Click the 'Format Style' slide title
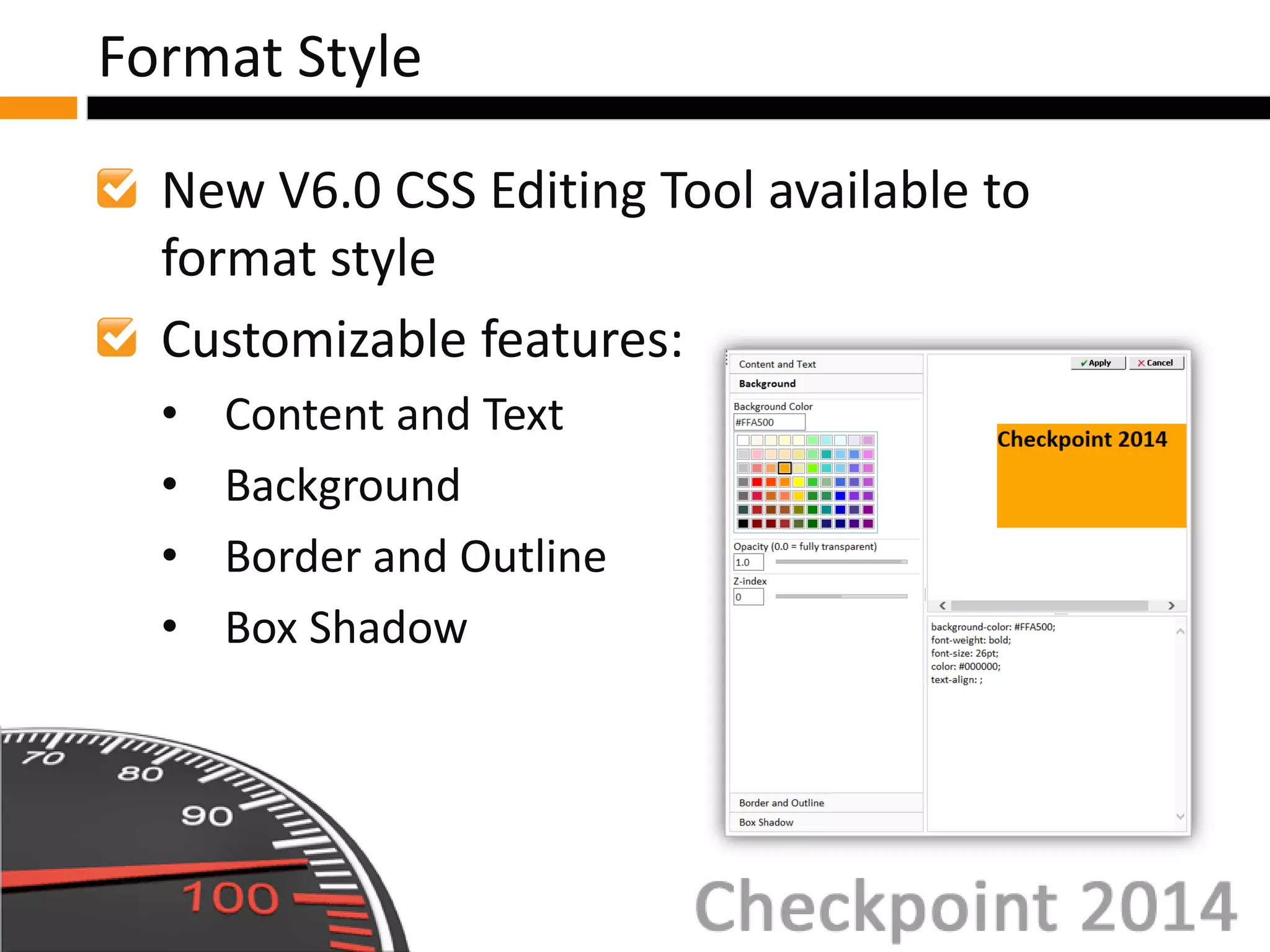The width and height of the screenshot is (1270, 952). click(x=260, y=57)
